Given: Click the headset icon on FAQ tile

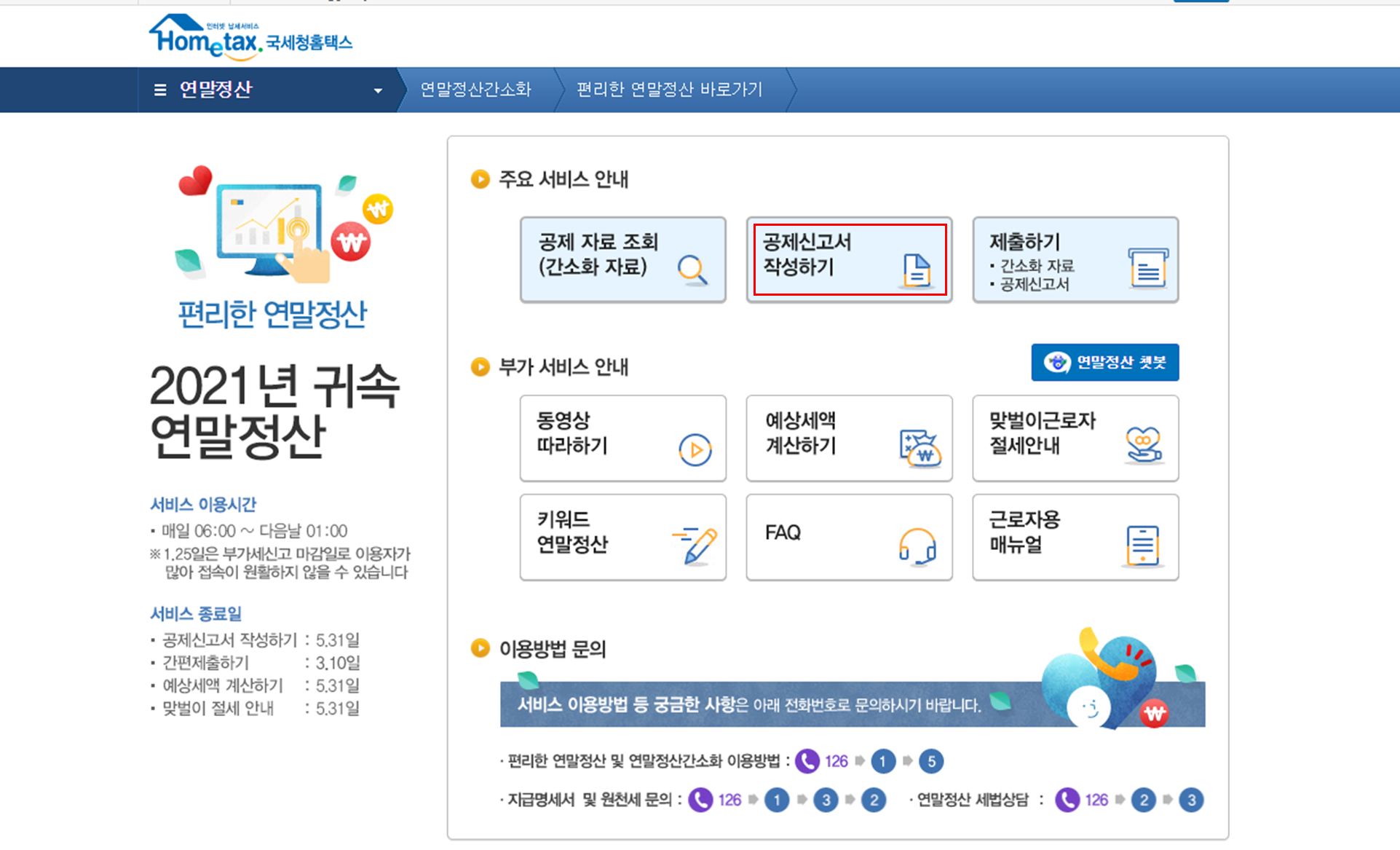Looking at the screenshot, I should [x=917, y=546].
